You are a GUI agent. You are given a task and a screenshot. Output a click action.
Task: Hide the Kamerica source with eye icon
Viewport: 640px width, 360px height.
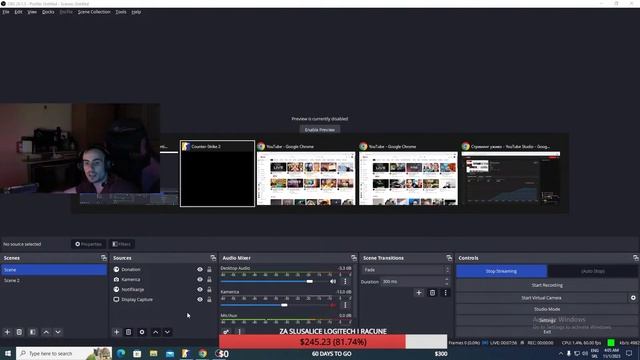[200, 280]
